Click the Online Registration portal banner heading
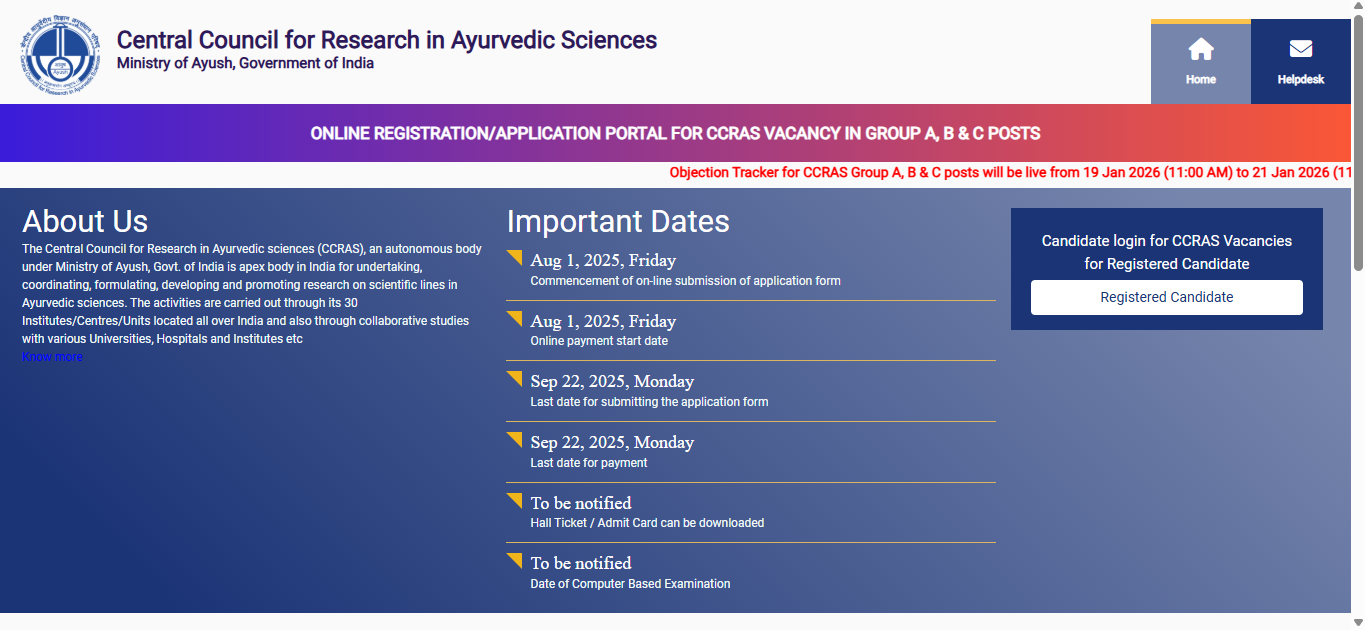 click(x=675, y=133)
